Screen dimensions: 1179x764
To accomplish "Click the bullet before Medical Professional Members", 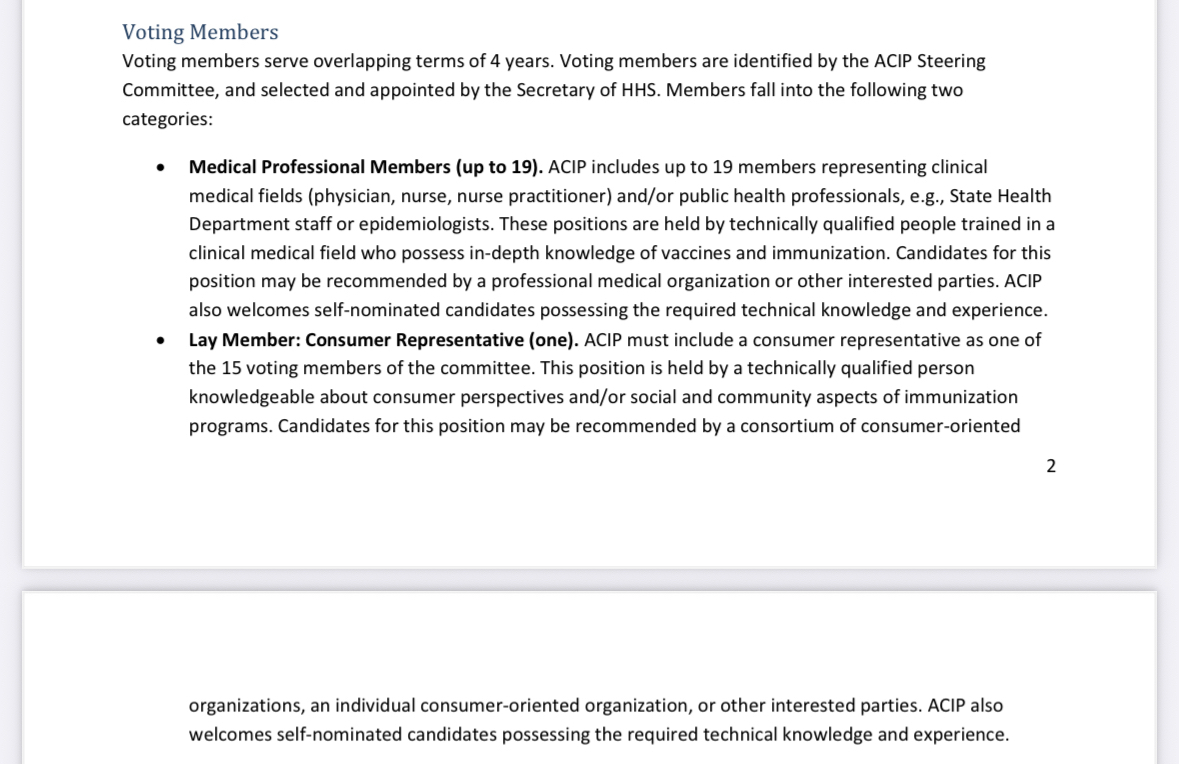I will (x=161, y=168).
